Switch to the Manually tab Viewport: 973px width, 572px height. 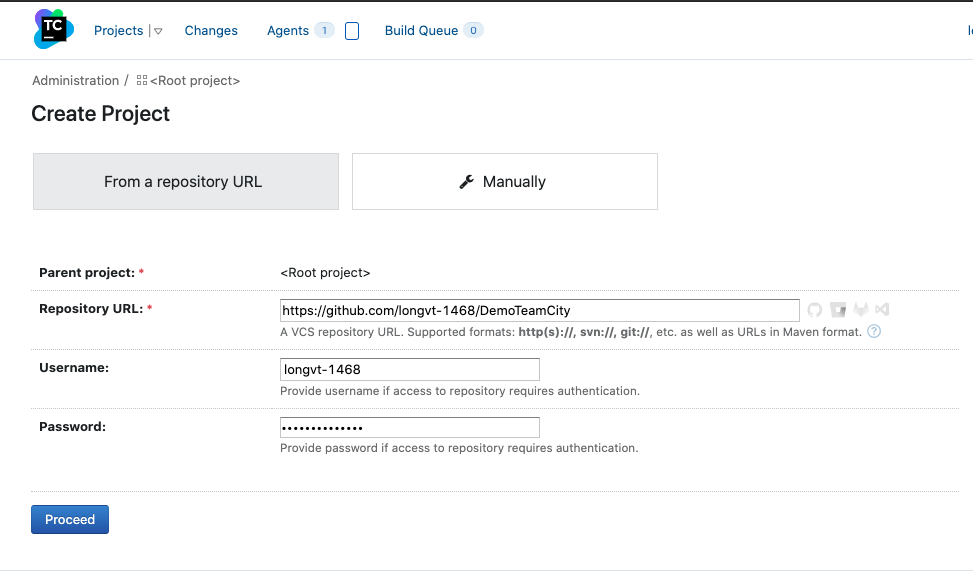coord(505,182)
